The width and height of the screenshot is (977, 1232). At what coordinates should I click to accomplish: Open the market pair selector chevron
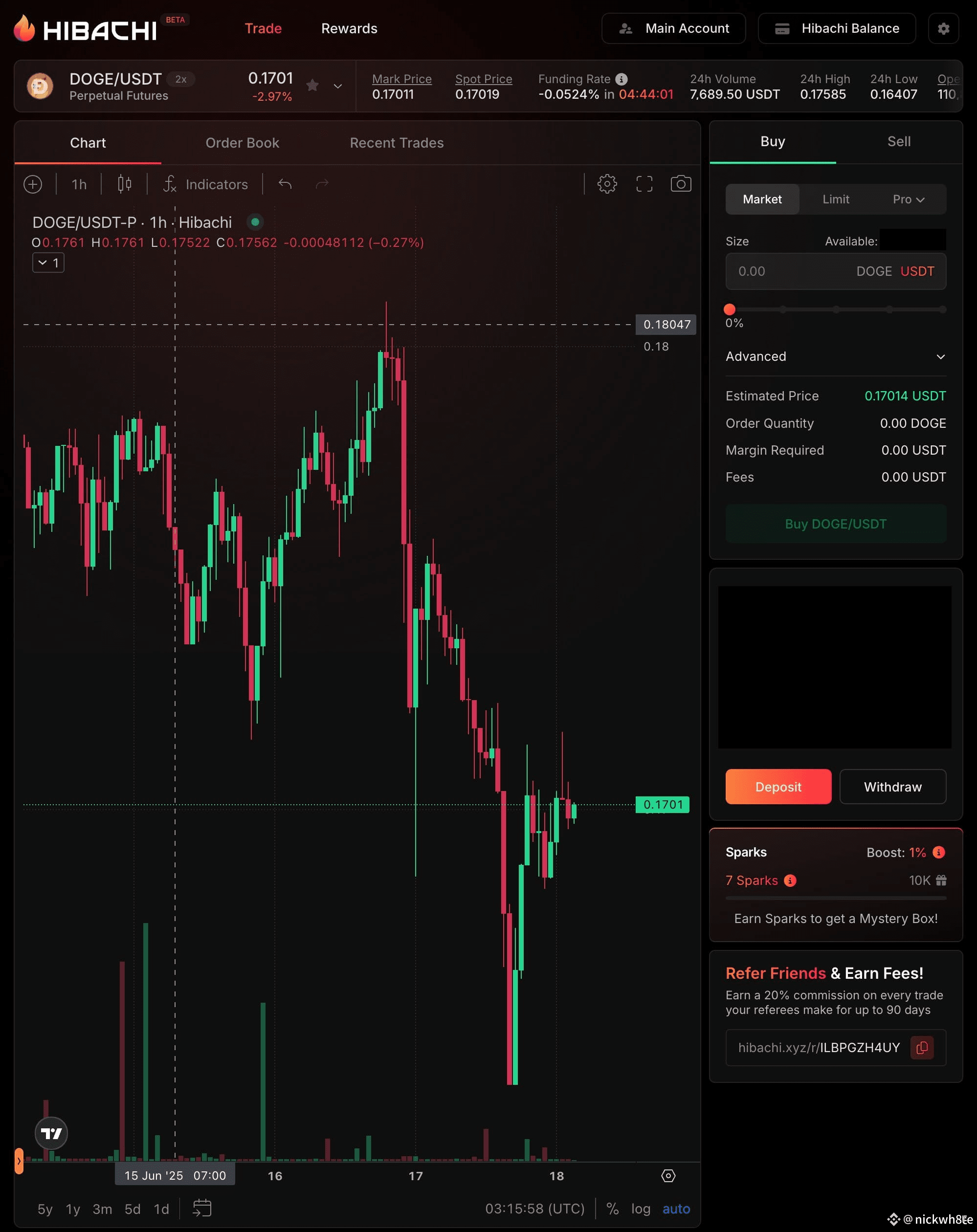coord(338,86)
